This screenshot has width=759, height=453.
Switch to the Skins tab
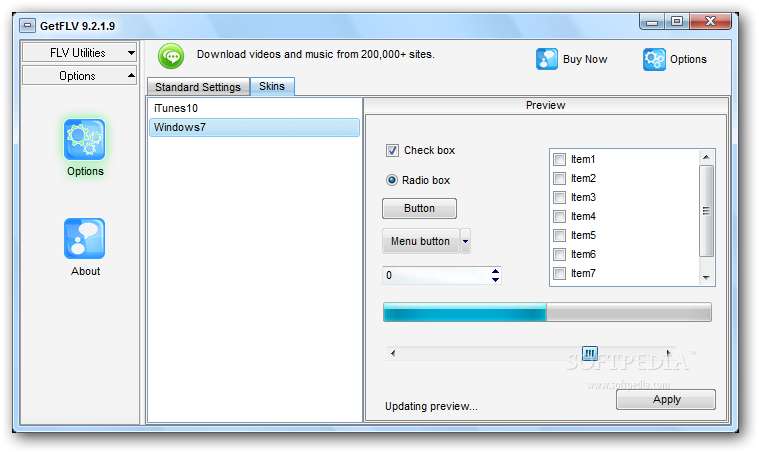pyautogui.click(x=272, y=86)
